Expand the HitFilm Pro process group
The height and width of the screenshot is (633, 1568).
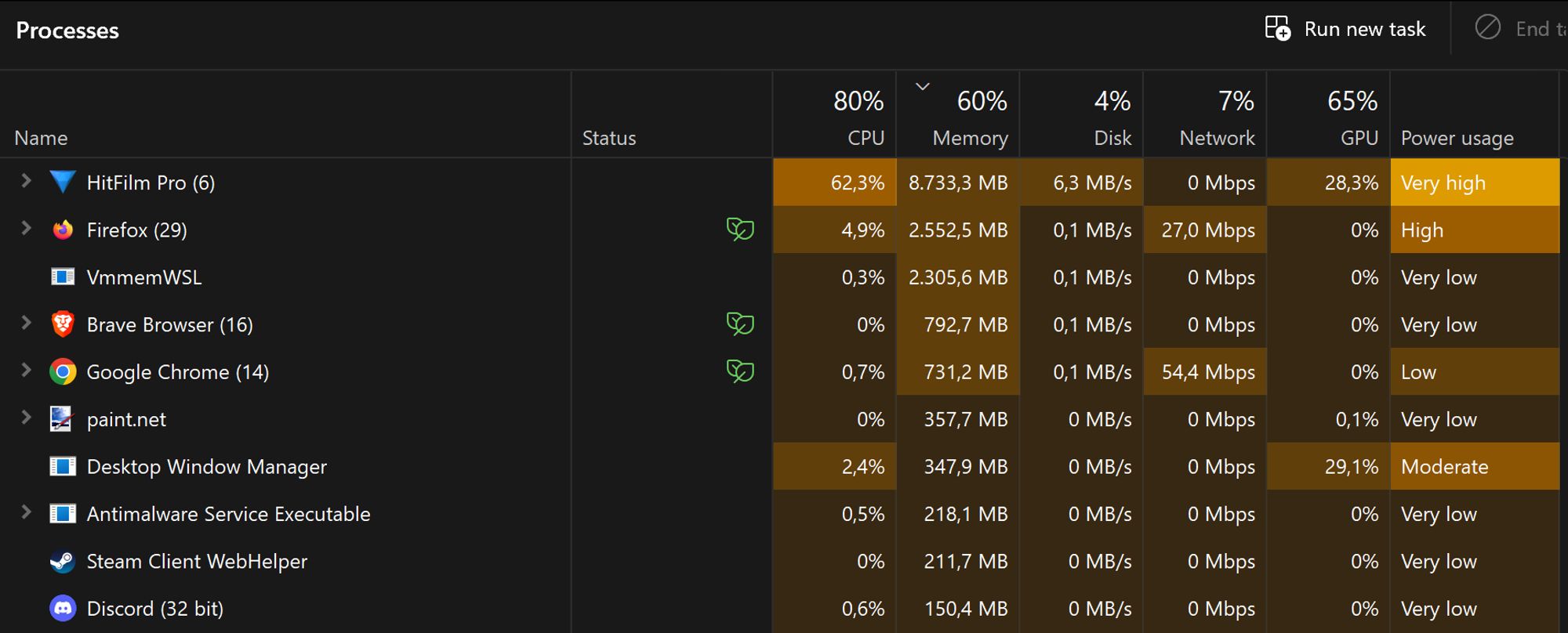coord(26,181)
